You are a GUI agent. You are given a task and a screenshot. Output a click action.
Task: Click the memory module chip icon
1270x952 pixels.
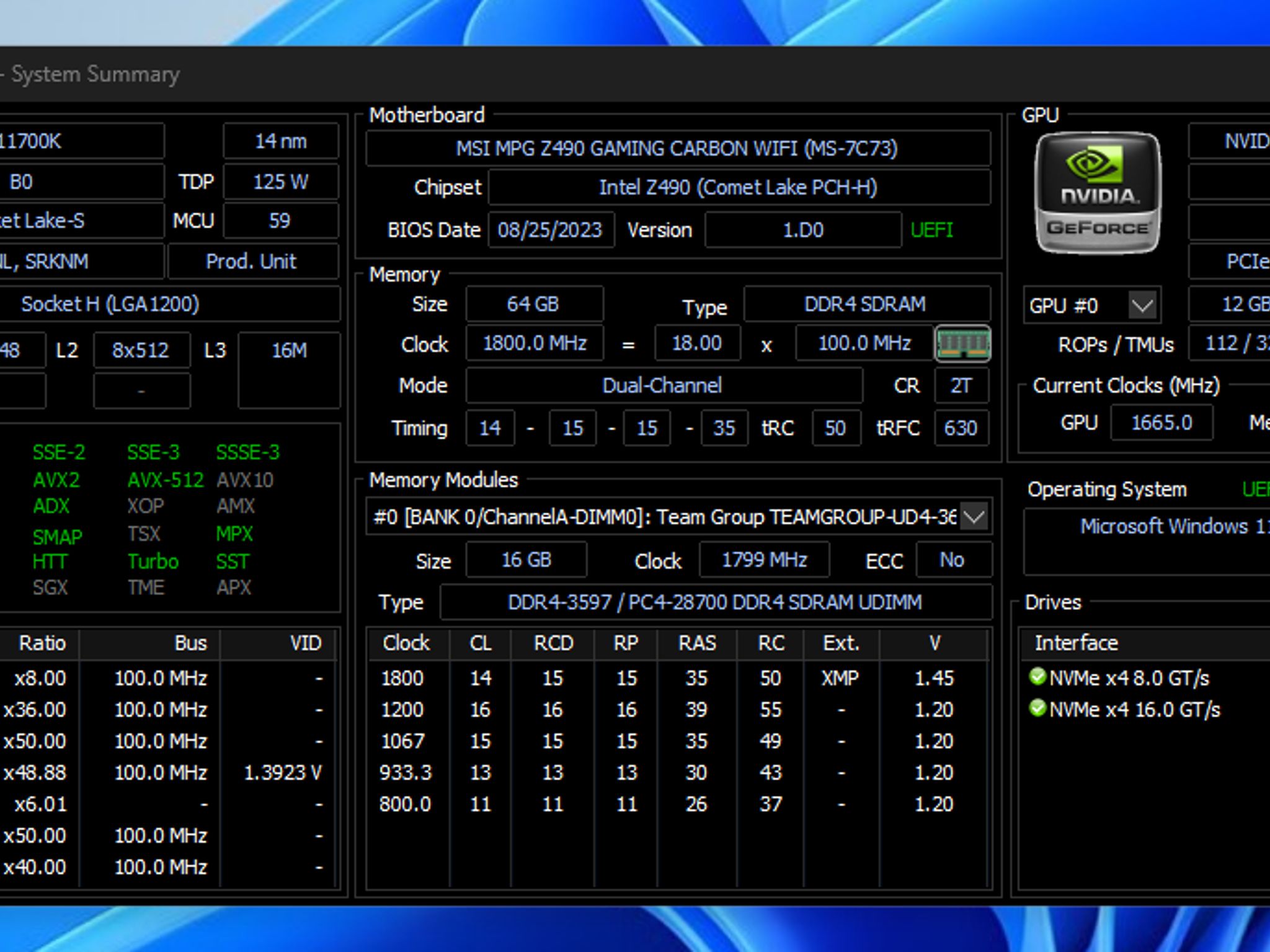962,343
